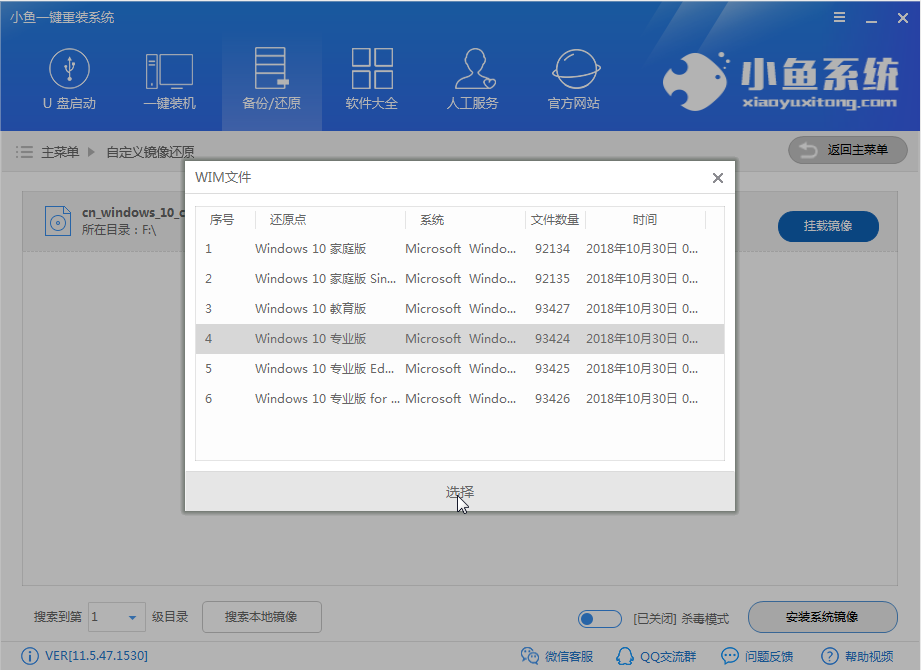Open the U盘启动 USB boot icon
This screenshot has height=670, width=921.
click(69, 70)
